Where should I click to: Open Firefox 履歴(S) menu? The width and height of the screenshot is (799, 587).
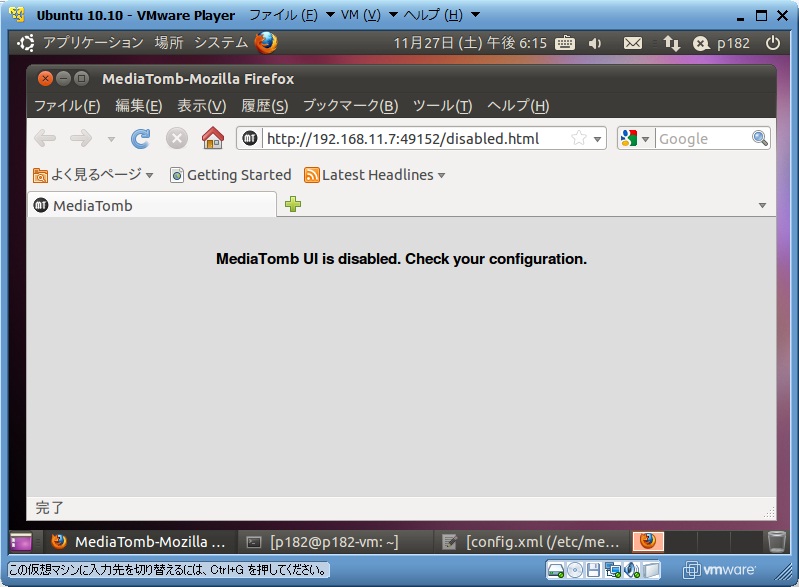264,105
